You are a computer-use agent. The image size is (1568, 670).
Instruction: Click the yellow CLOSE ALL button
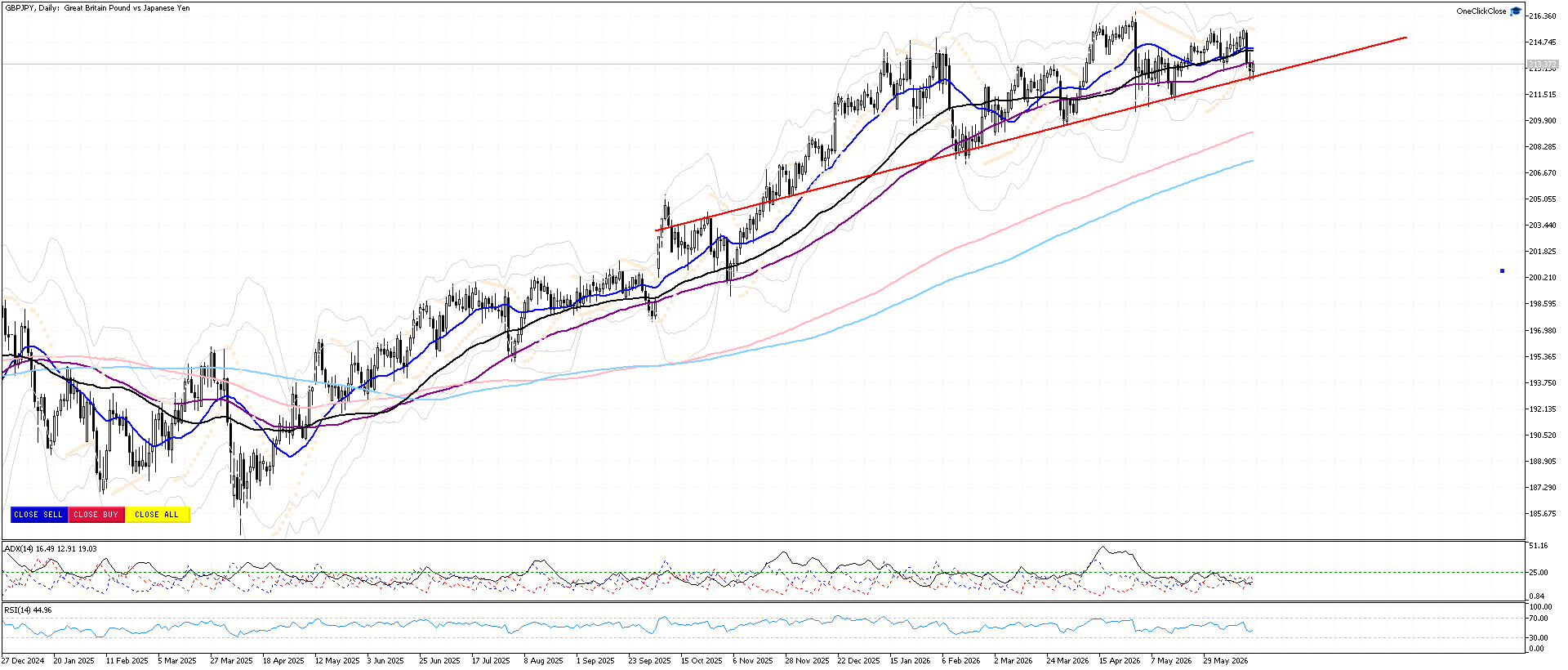[x=157, y=515]
